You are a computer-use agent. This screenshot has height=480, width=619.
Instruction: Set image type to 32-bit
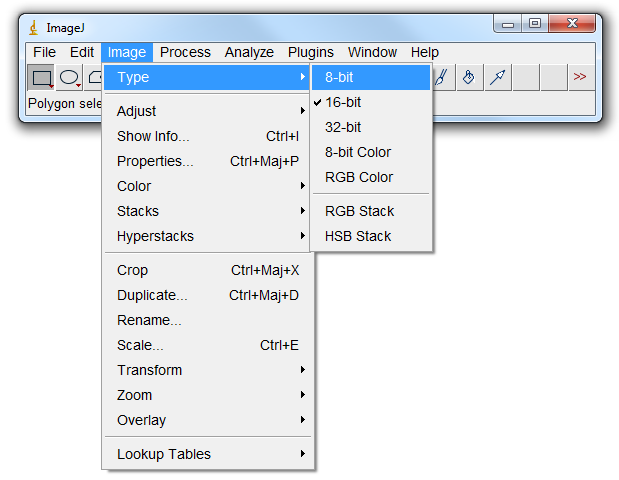(x=343, y=127)
